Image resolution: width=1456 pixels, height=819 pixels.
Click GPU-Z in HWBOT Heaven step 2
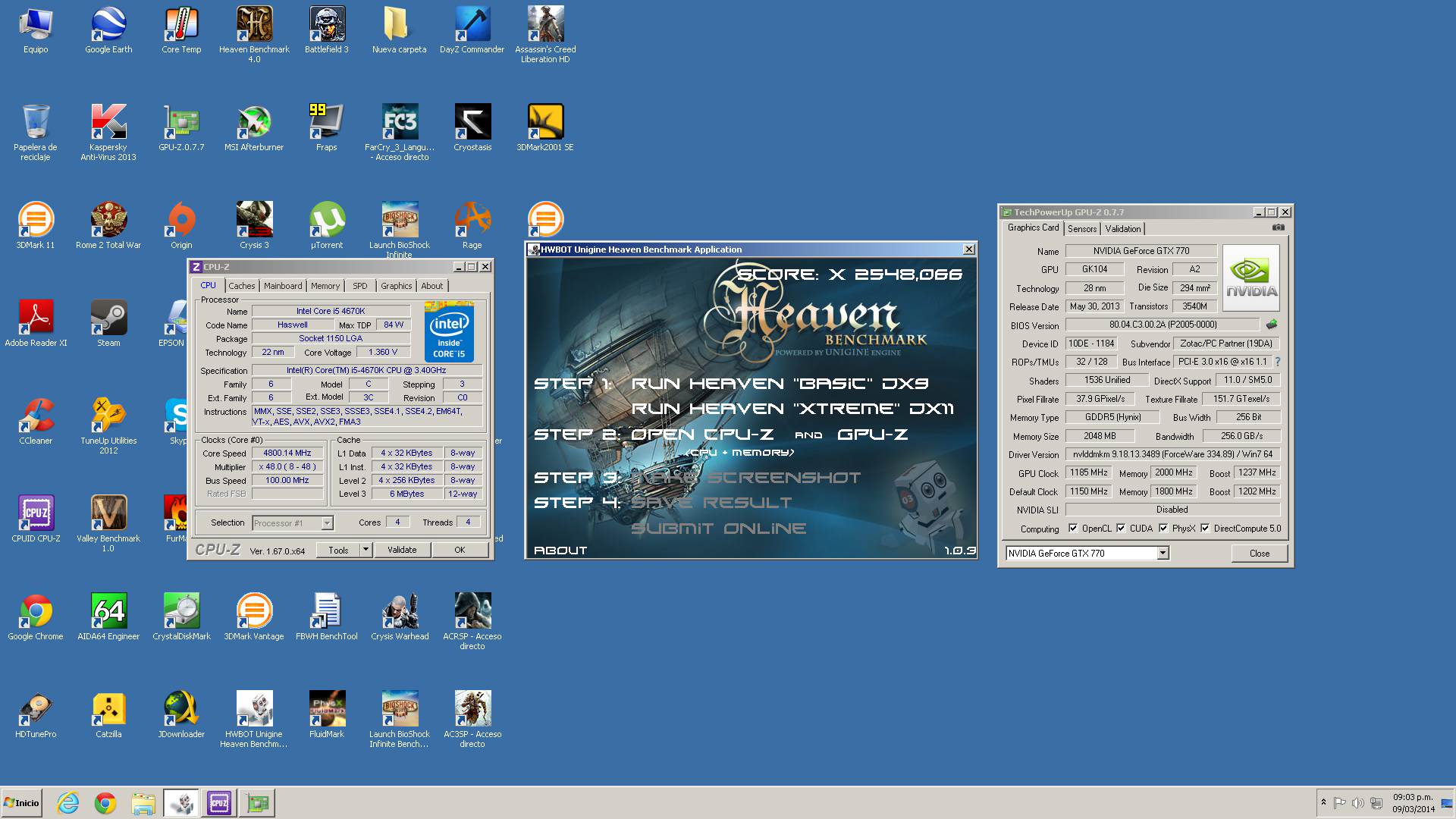872,435
